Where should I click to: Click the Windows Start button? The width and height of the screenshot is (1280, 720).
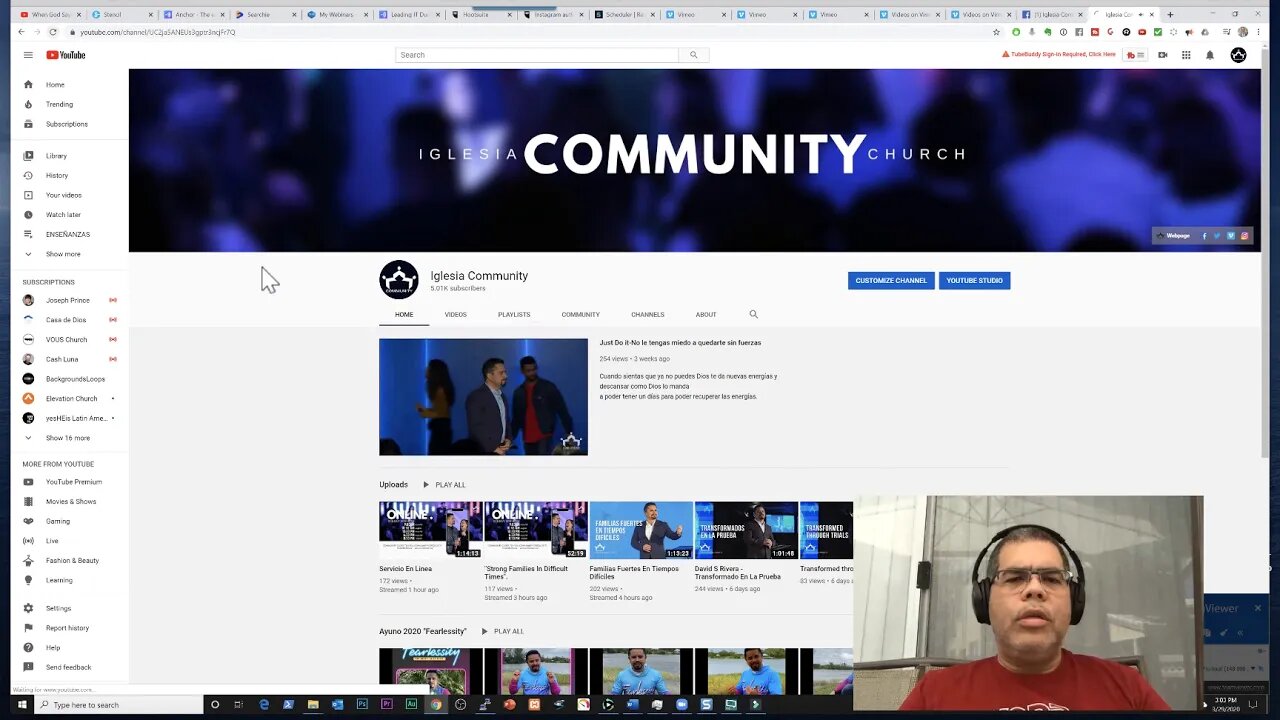[21, 705]
